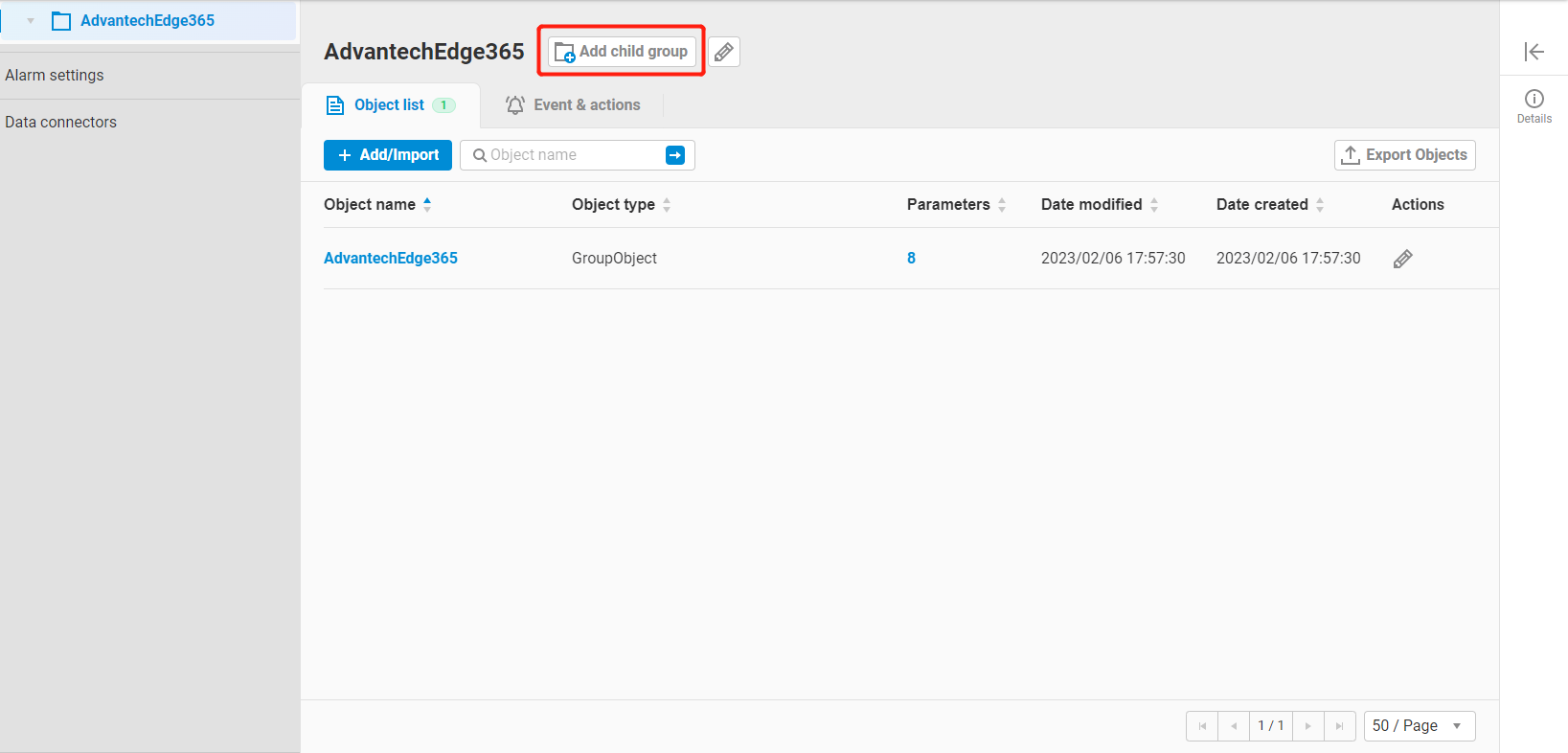Go to the previous page

coord(1234,726)
